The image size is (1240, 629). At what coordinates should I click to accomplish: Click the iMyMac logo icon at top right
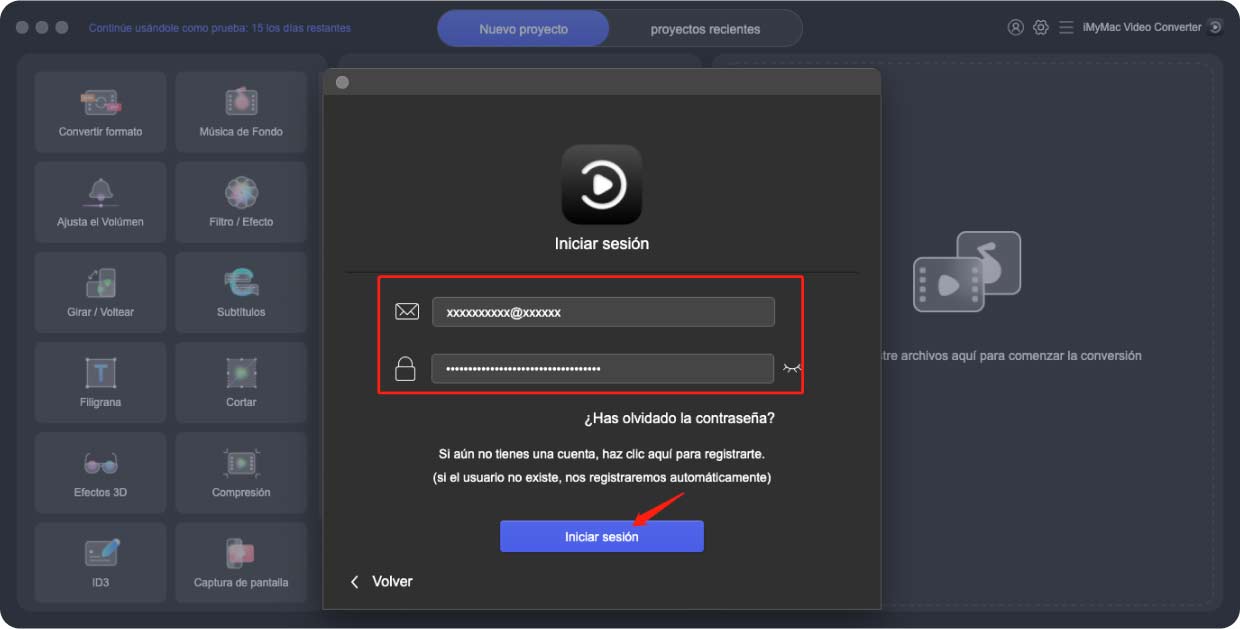[1215, 28]
